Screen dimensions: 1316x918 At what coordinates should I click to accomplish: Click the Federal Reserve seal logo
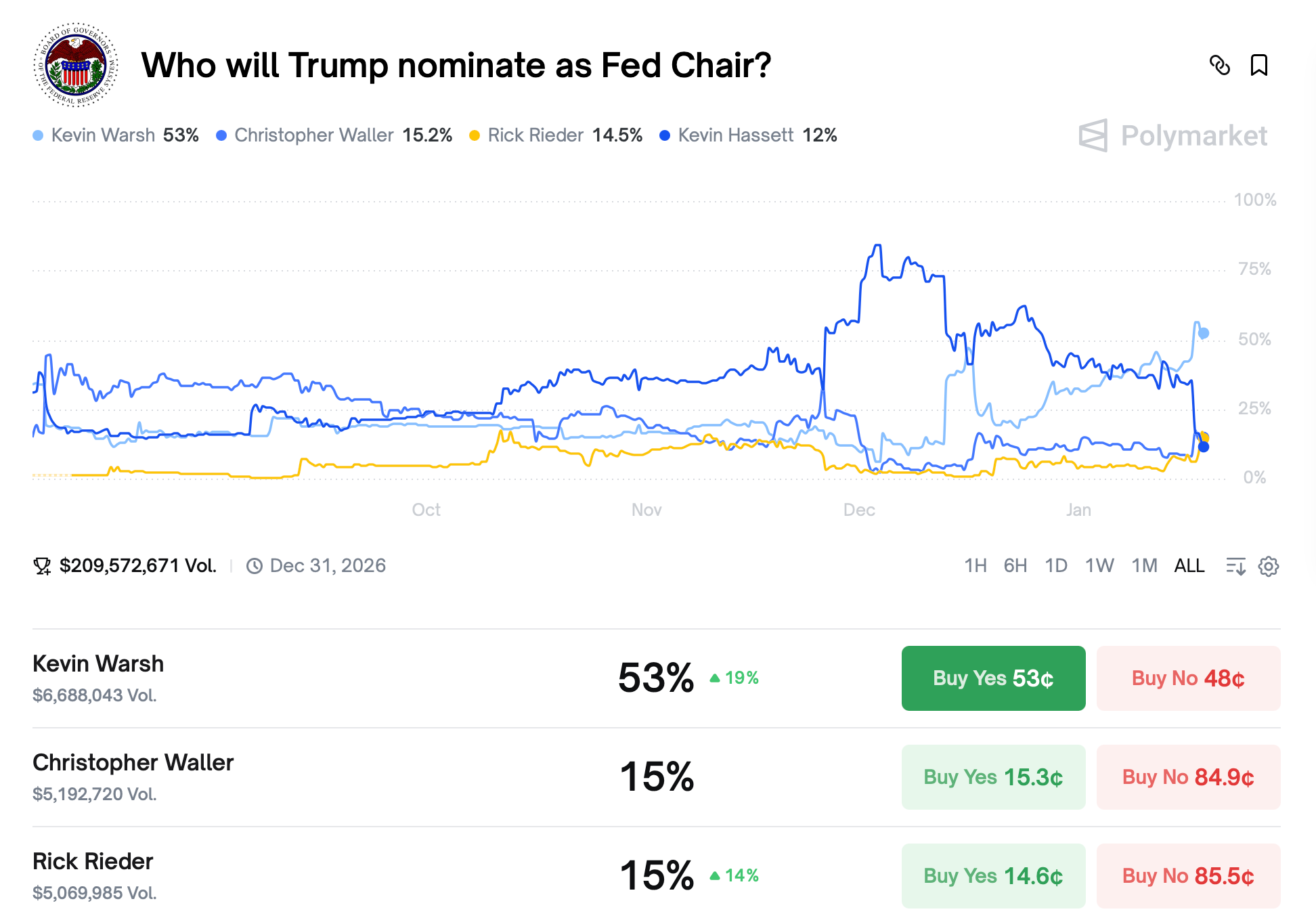tap(76, 66)
